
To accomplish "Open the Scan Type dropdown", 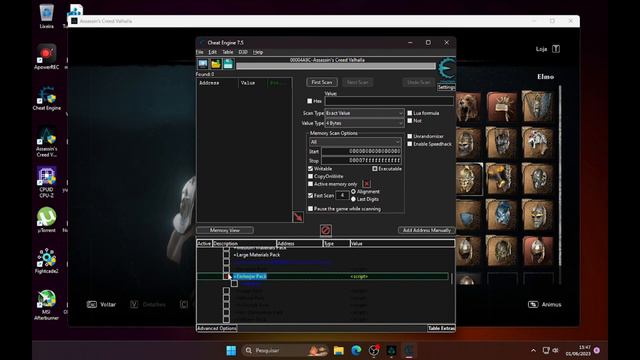I will coord(364,113).
